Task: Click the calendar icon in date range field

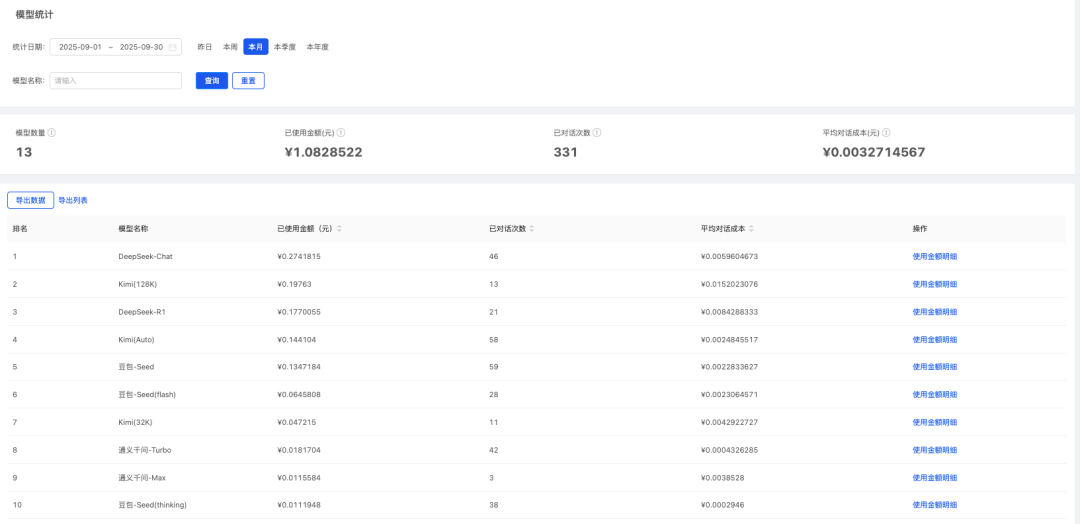Action: (172, 47)
